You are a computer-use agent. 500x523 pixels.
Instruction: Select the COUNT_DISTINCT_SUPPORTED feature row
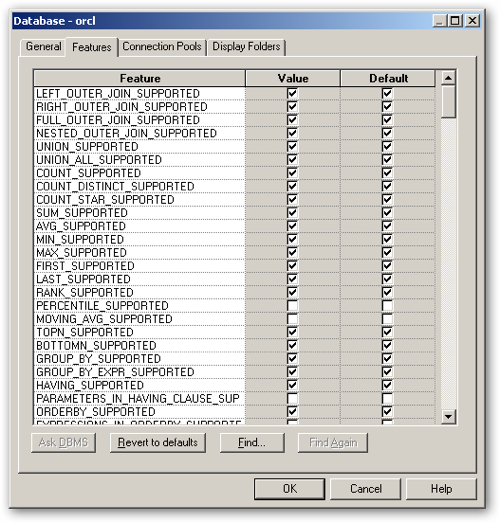click(139, 186)
